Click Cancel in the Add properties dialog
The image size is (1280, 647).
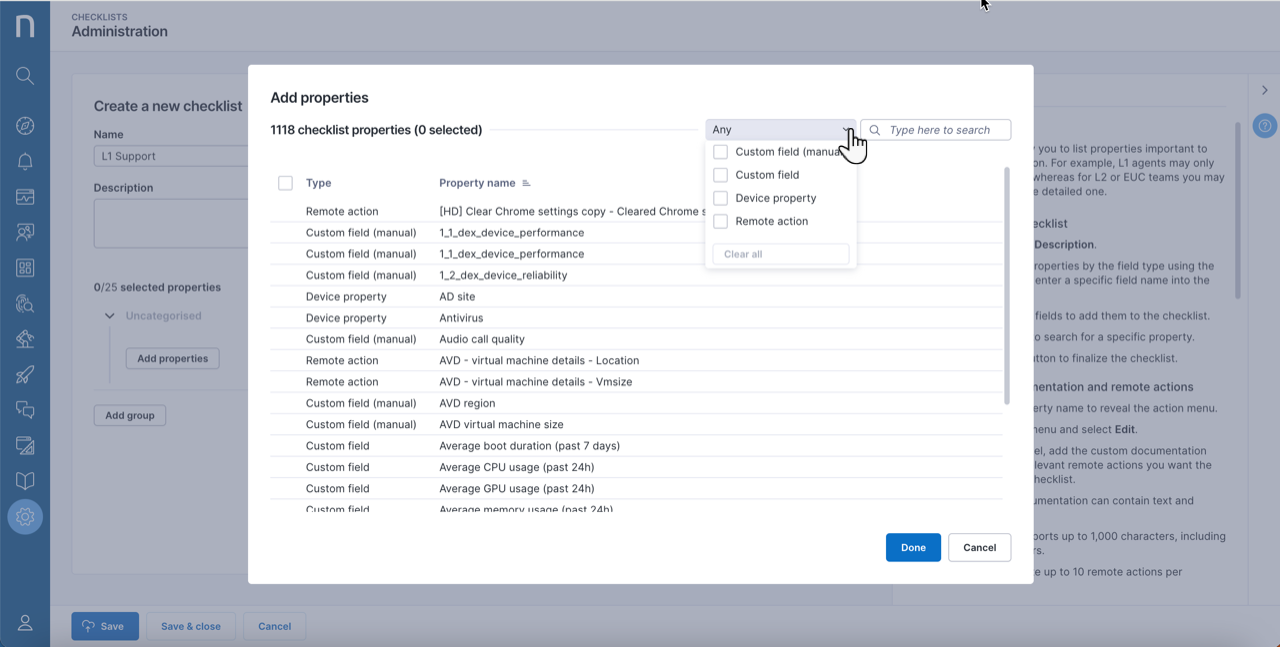[x=979, y=547]
